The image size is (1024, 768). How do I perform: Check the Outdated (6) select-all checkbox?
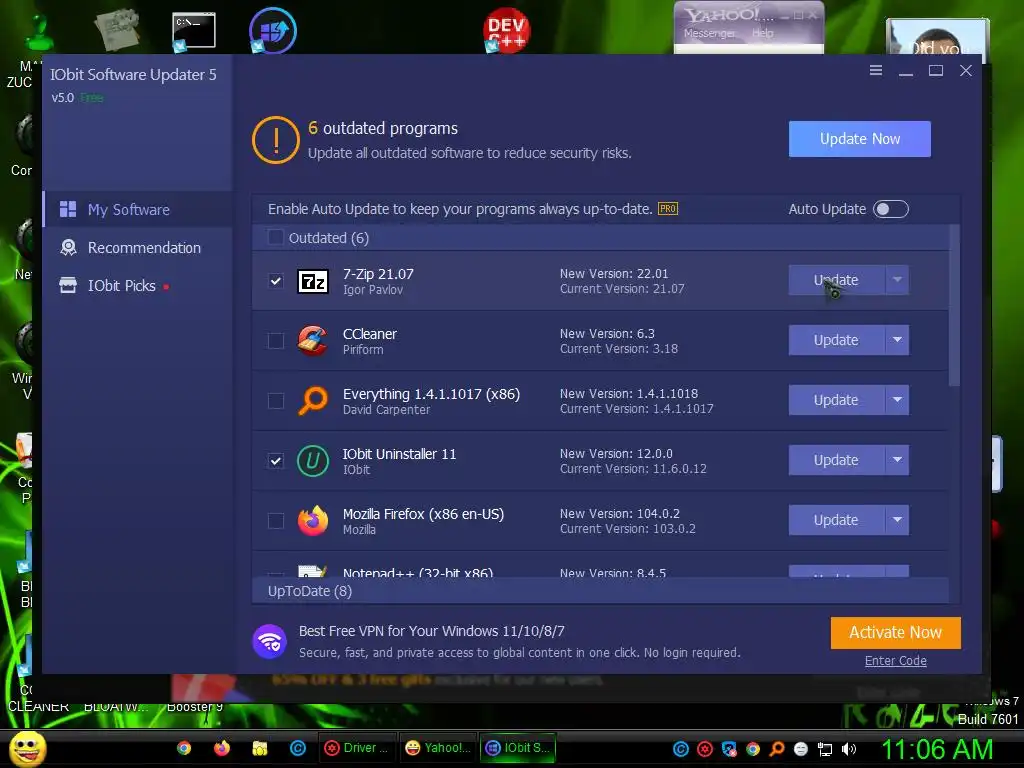[x=276, y=238]
